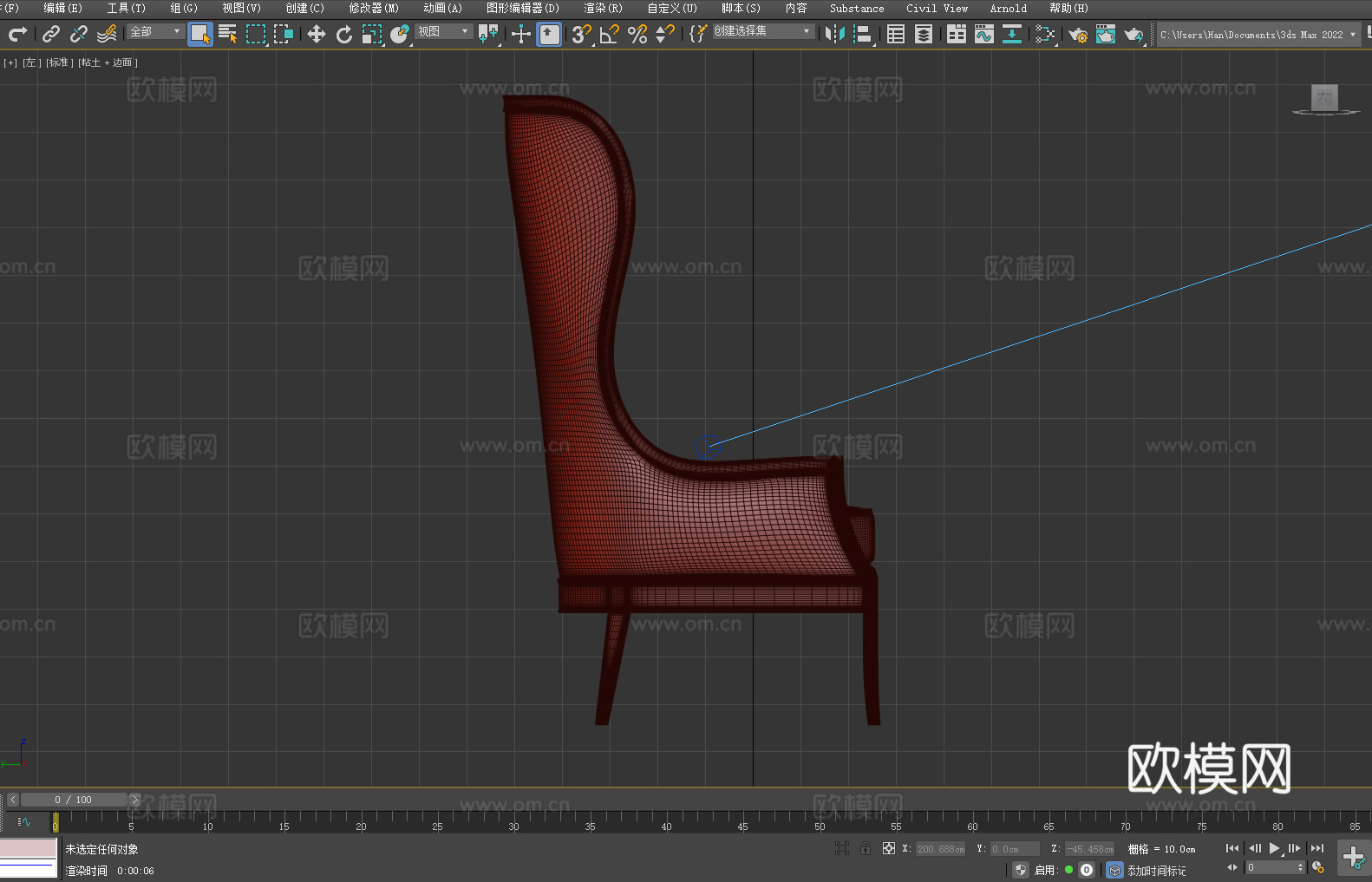Open the [标准] viewport setting menu
Image resolution: width=1372 pixels, height=882 pixels.
tap(59, 62)
